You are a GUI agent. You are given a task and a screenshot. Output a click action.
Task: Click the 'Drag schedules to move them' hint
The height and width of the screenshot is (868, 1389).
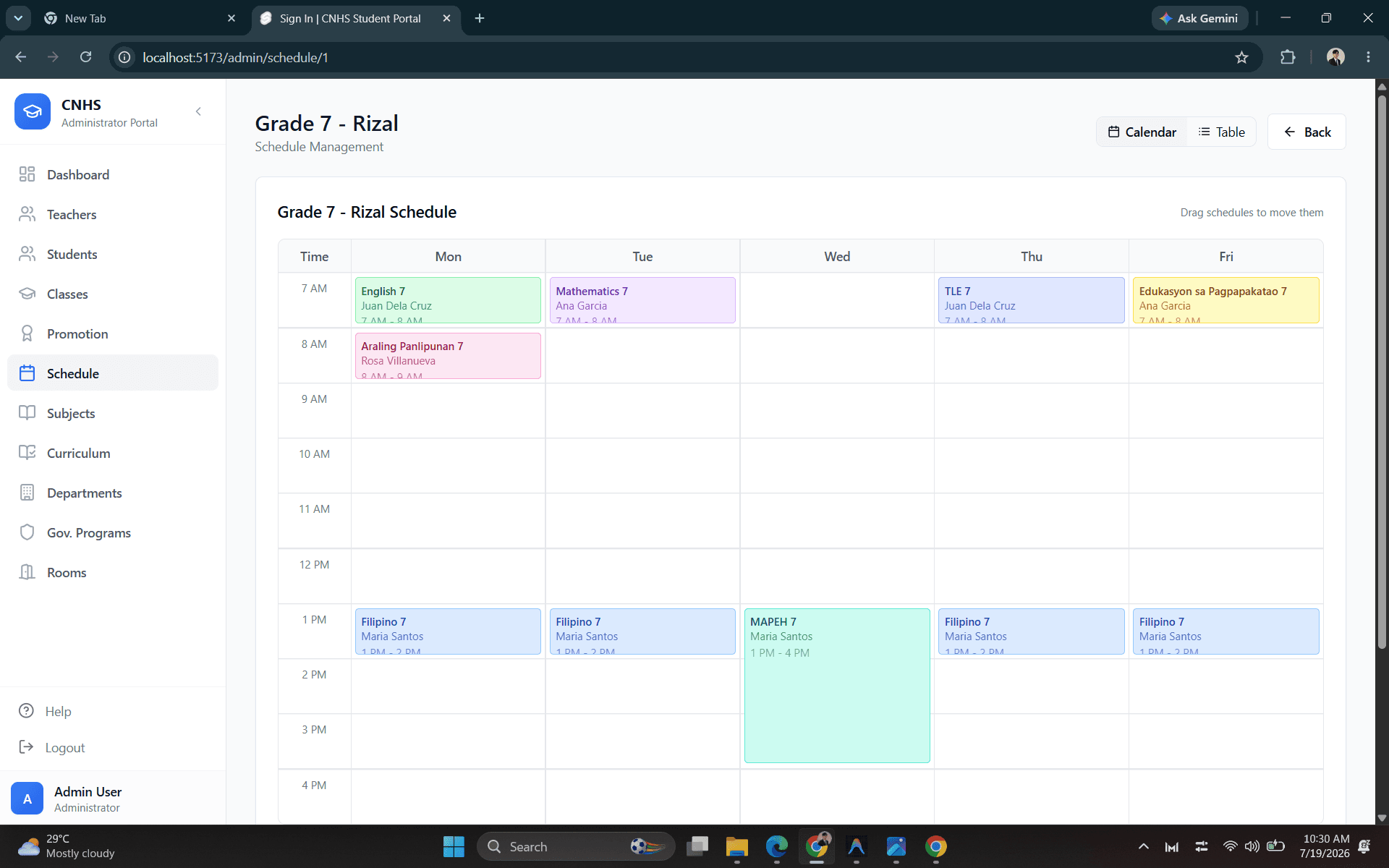point(1252,213)
